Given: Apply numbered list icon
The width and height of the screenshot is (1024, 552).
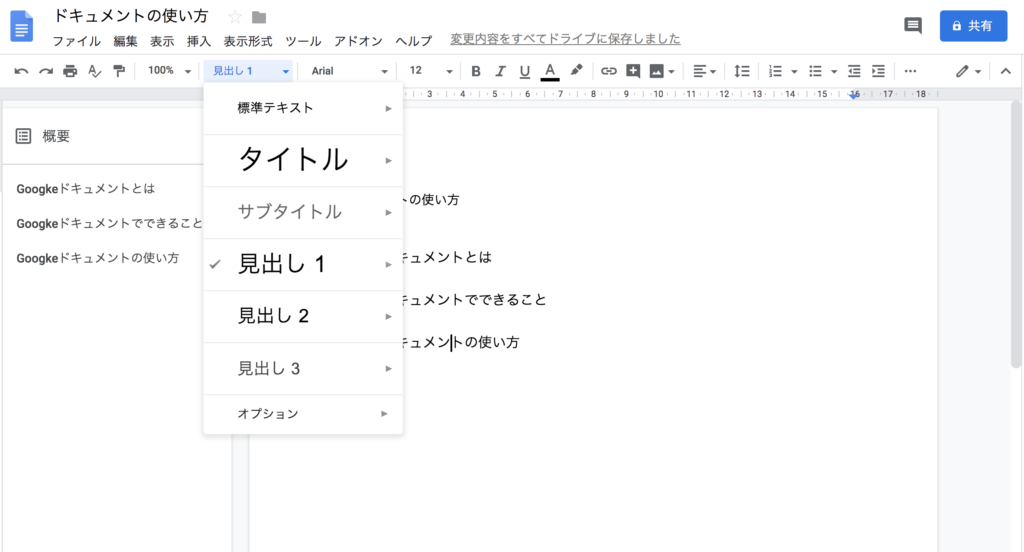Looking at the screenshot, I should 775,71.
